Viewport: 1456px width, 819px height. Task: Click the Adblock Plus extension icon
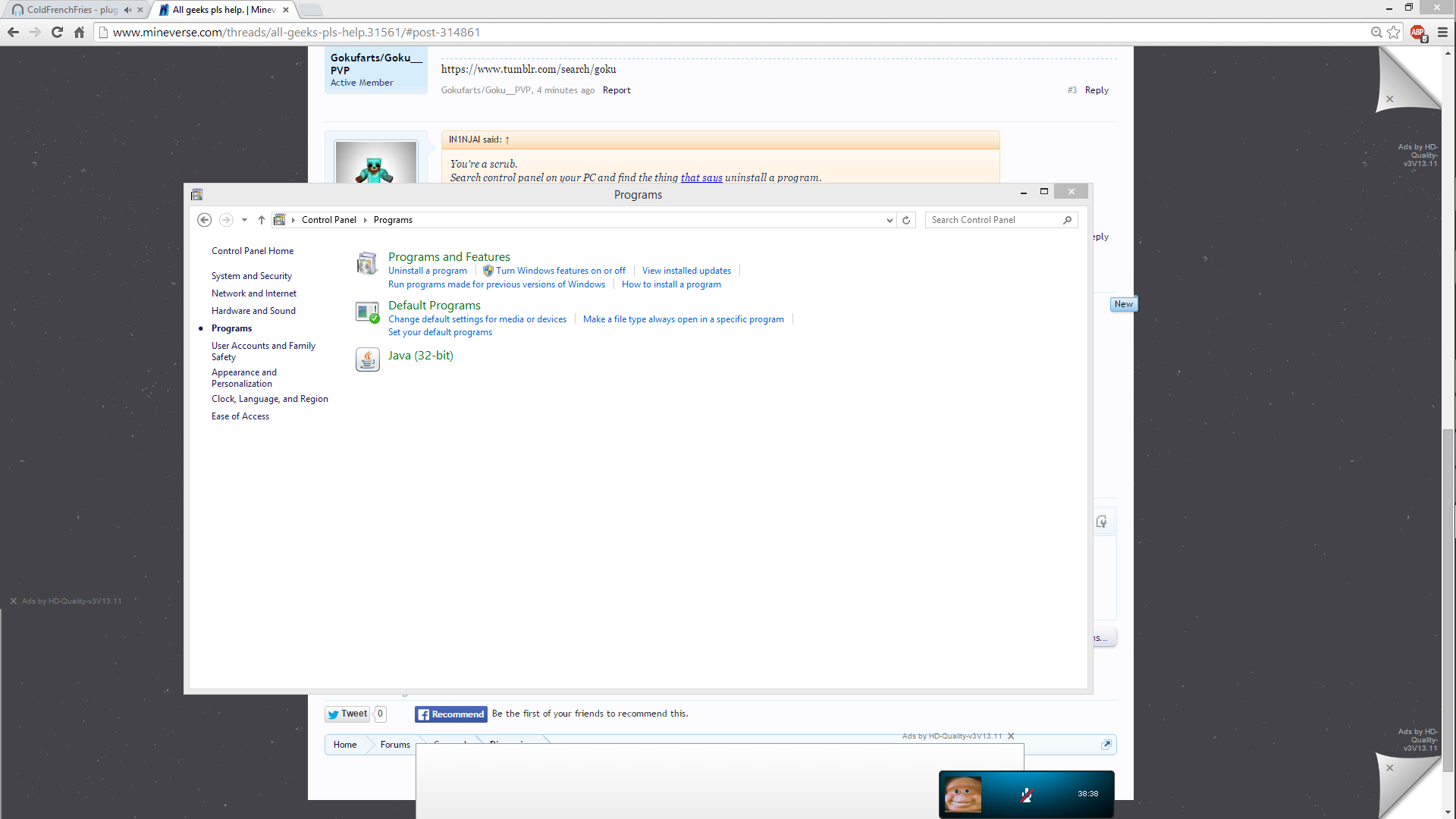[x=1417, y=32]
